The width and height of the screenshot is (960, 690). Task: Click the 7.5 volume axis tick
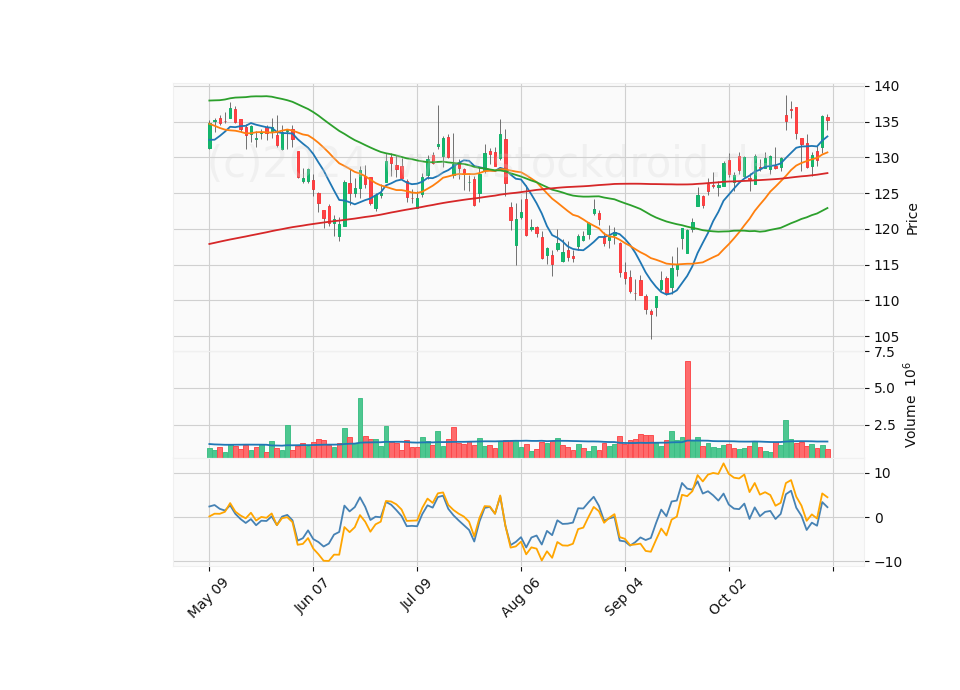pos(884,352)
